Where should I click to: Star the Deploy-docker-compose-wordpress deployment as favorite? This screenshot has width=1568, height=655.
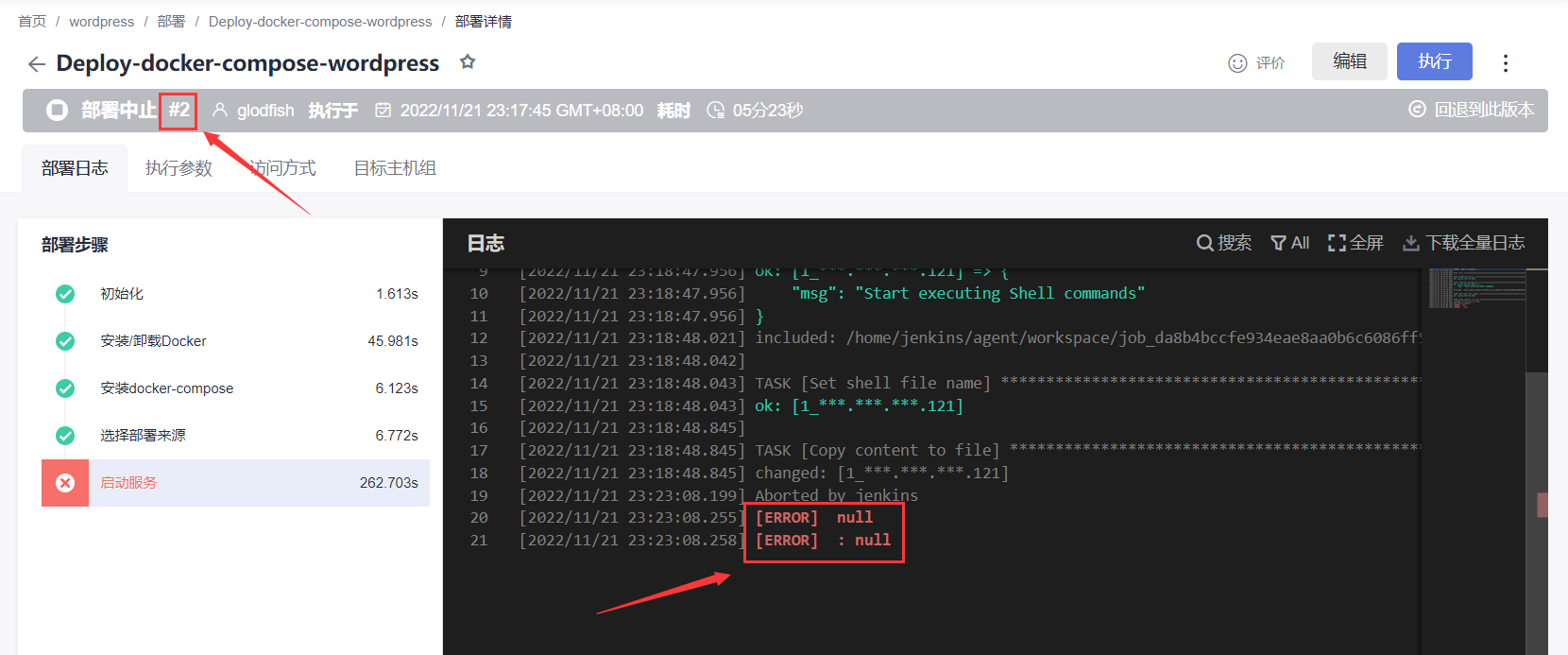coord(468,62)
